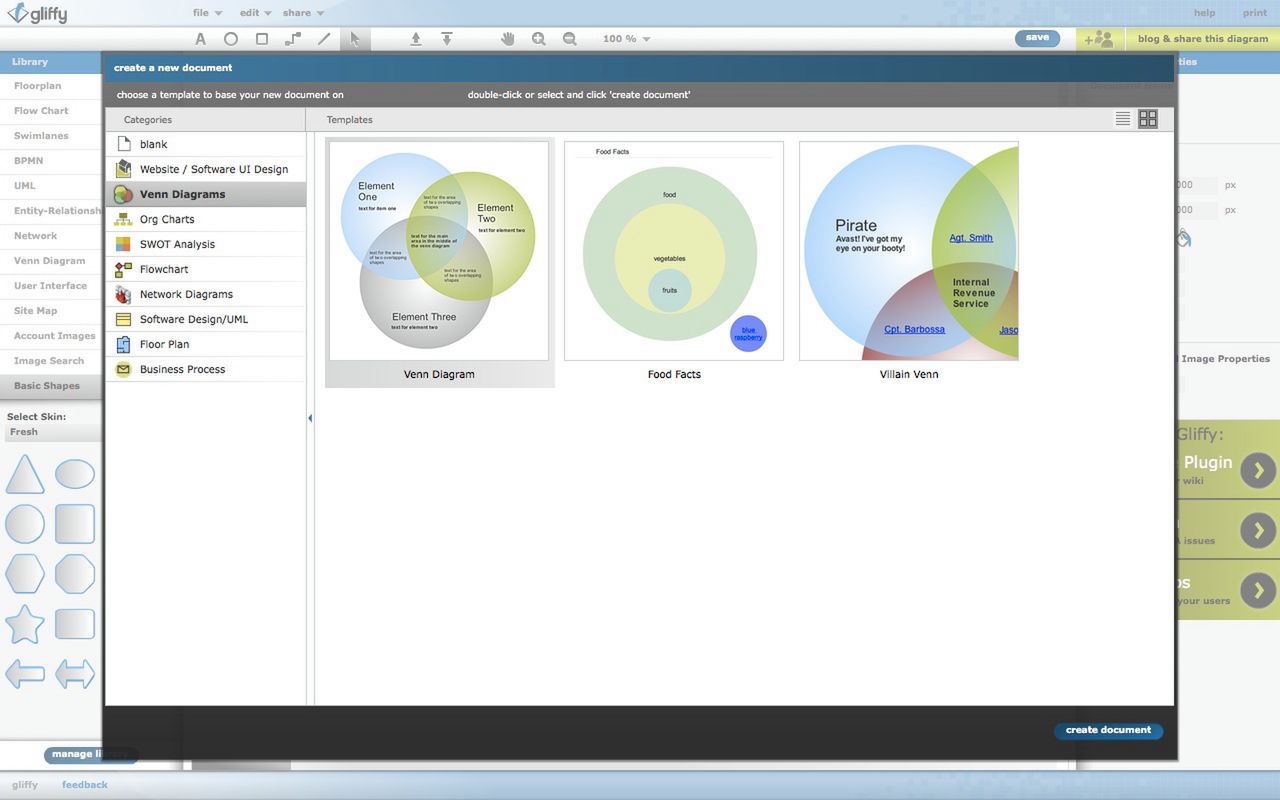Open the share menu
Screen dimensions: 1280x800
[303, 13]
